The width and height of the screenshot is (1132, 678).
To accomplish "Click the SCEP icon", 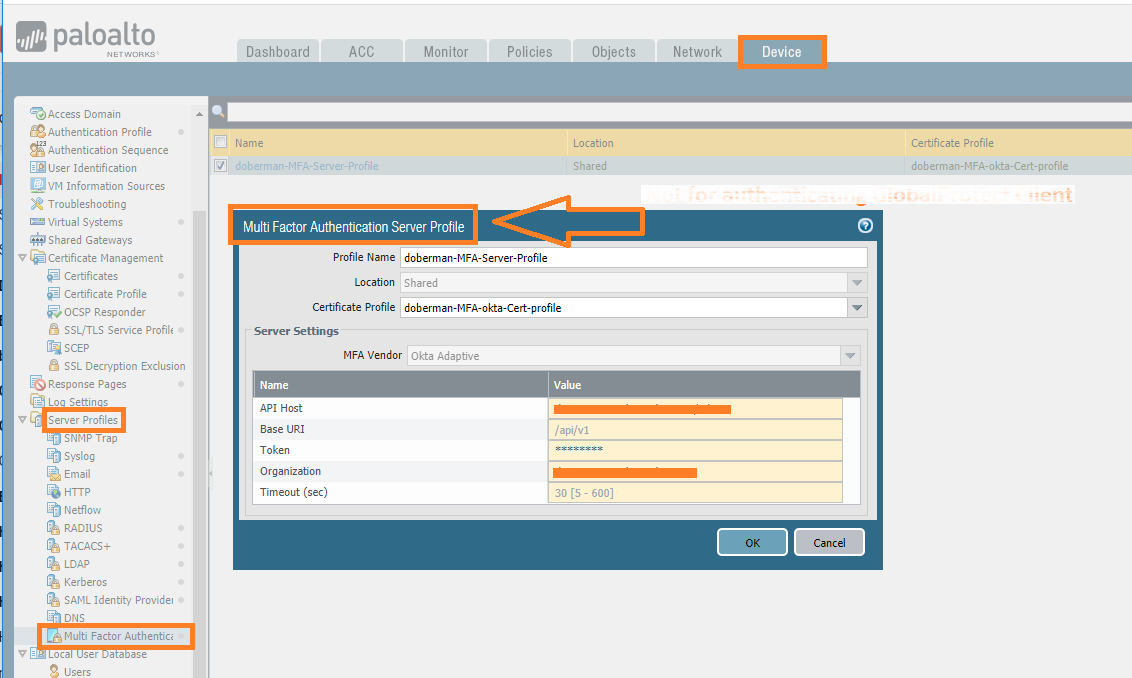I will click(x=53, y=347).
